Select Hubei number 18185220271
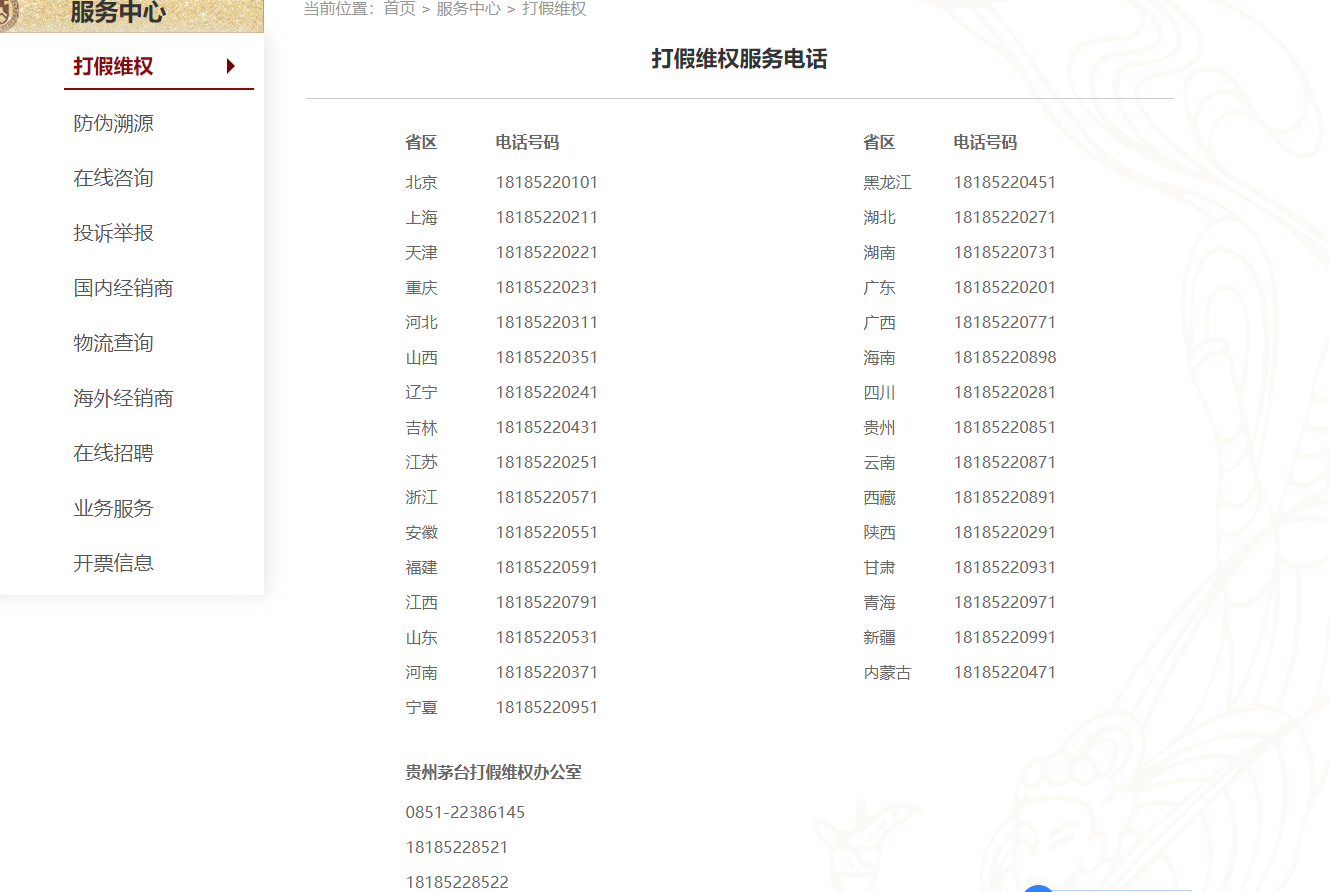Screen dimensions: 1329x892 click(1005, 217)
